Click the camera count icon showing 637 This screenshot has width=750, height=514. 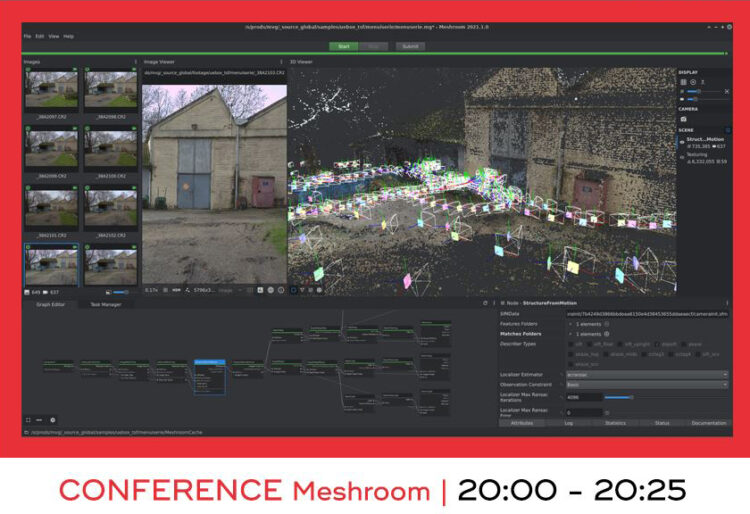[x=45, y=292]
